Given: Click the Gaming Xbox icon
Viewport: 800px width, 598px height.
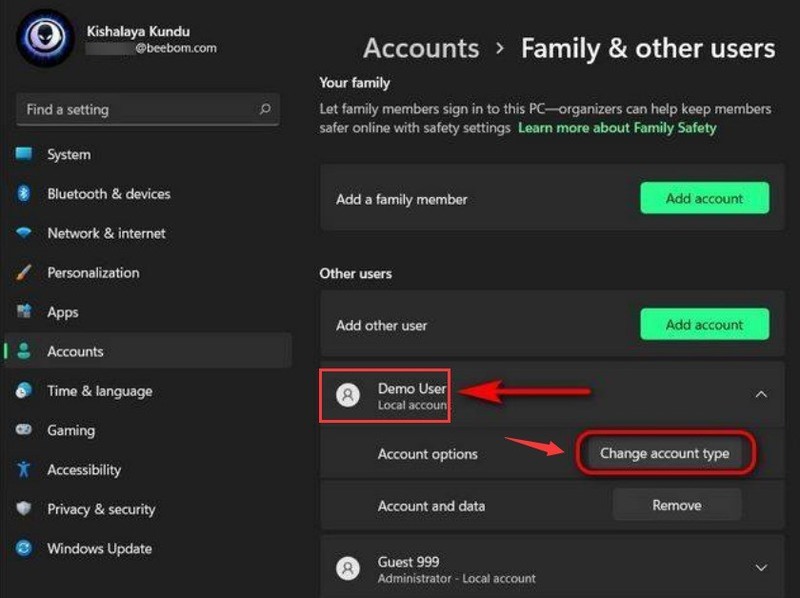Looking at the screenshot, I should 24,430.
